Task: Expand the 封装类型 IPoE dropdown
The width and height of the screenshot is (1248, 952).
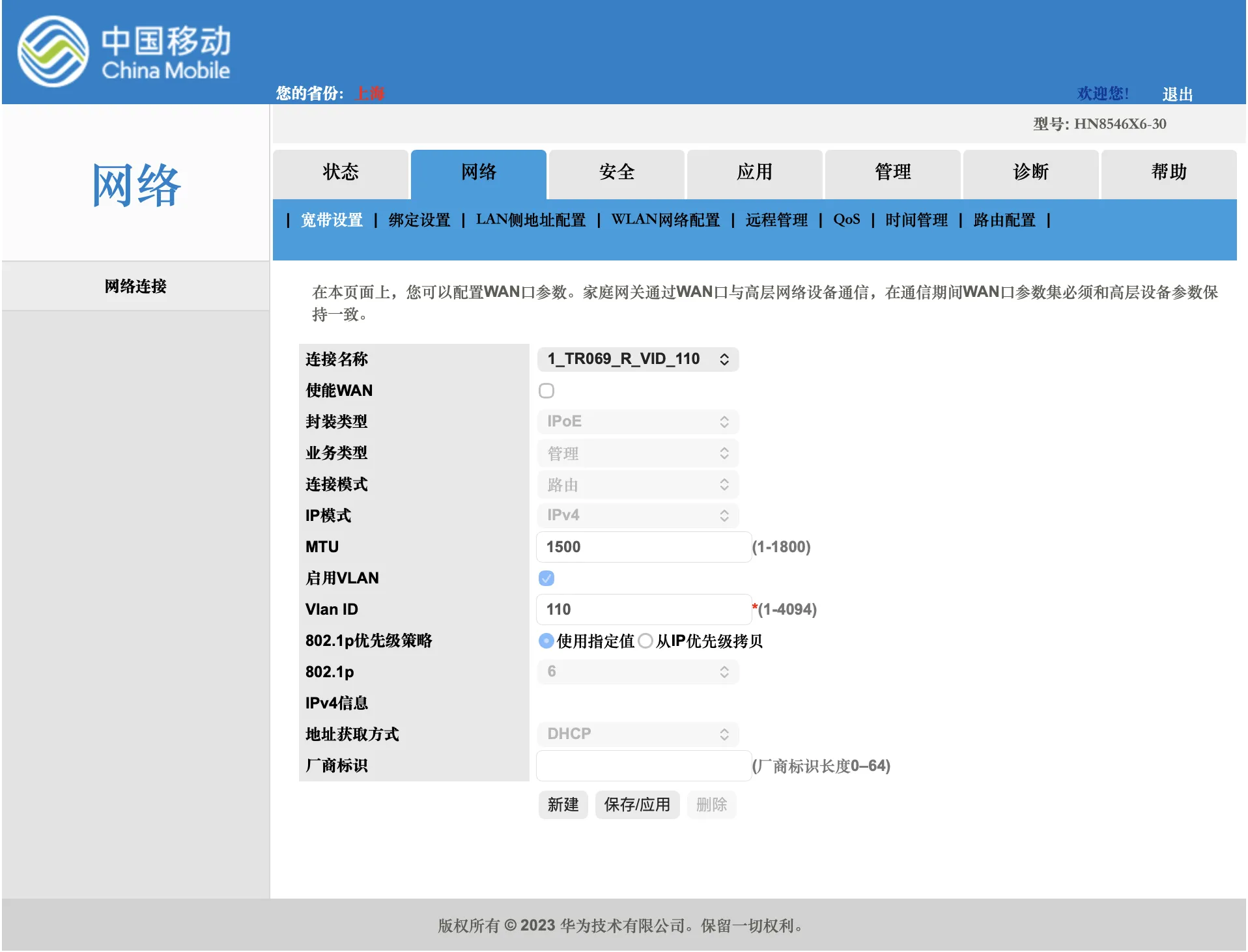Action: coord(637,421)
